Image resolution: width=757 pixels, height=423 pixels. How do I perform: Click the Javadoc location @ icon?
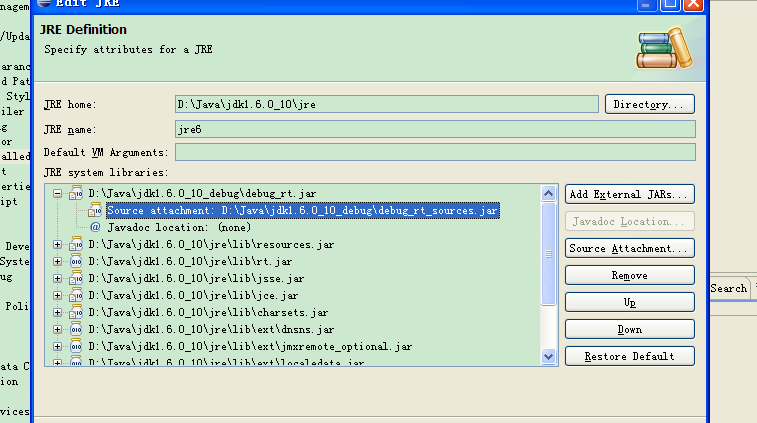pyautogui.click(x=95, y=227)
